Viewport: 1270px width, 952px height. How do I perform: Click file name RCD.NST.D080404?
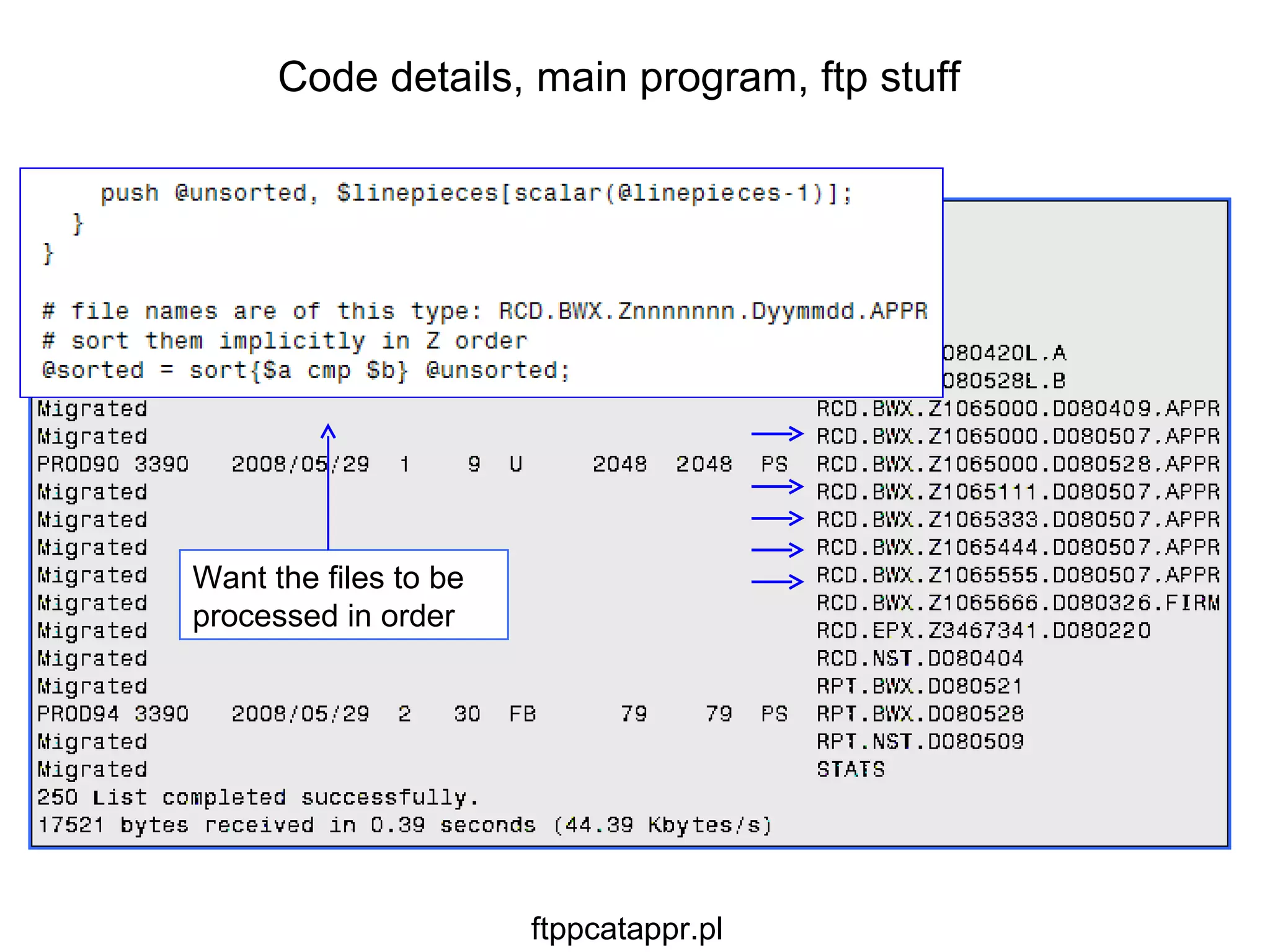click(920, 658)
